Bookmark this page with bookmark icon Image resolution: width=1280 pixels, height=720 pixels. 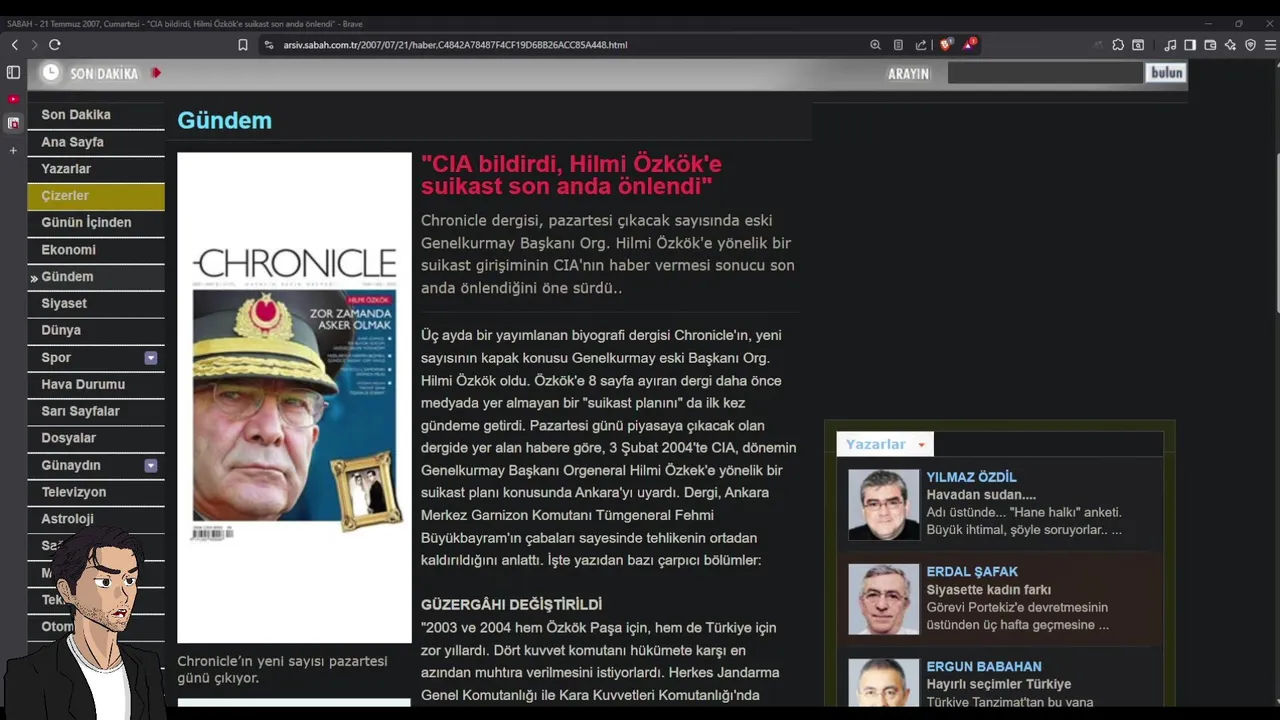(x=243, y=45)
